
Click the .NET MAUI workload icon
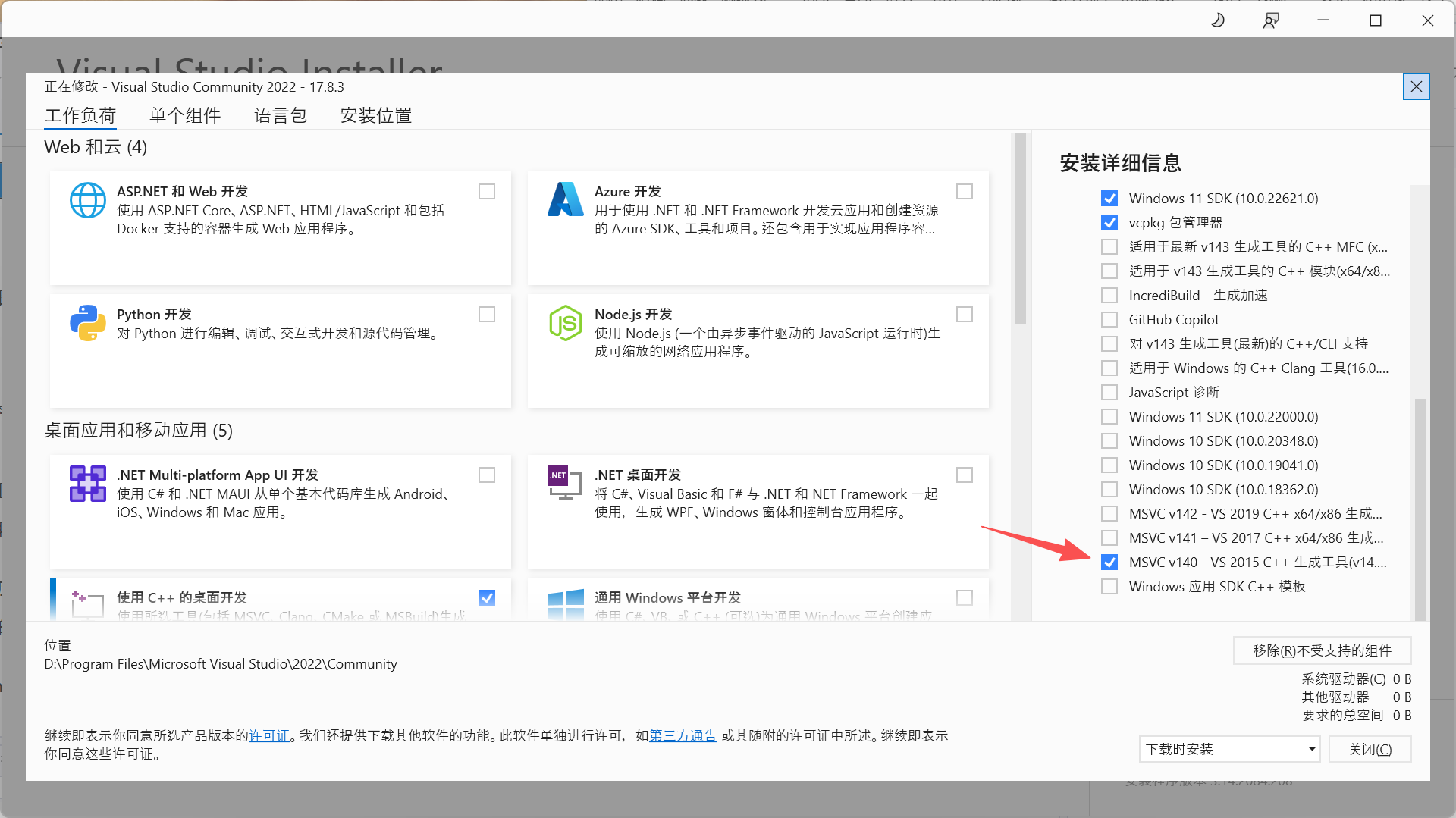(88, 484)
